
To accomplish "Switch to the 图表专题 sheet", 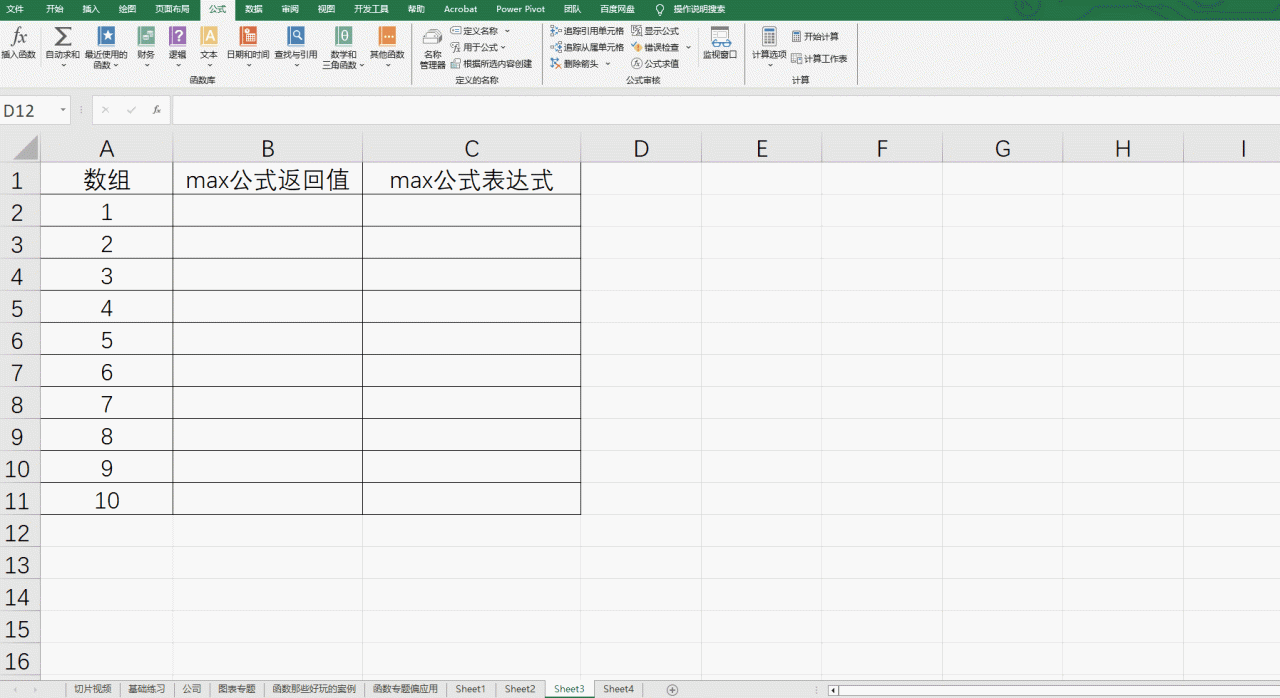I will pyautogui.click(x=237, y=689).
